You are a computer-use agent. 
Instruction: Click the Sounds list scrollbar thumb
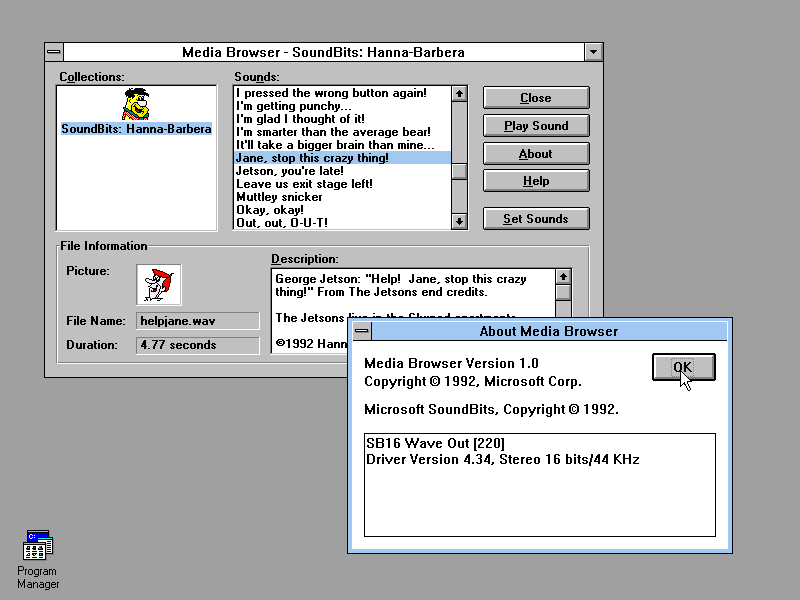click(x=459, y=171)
